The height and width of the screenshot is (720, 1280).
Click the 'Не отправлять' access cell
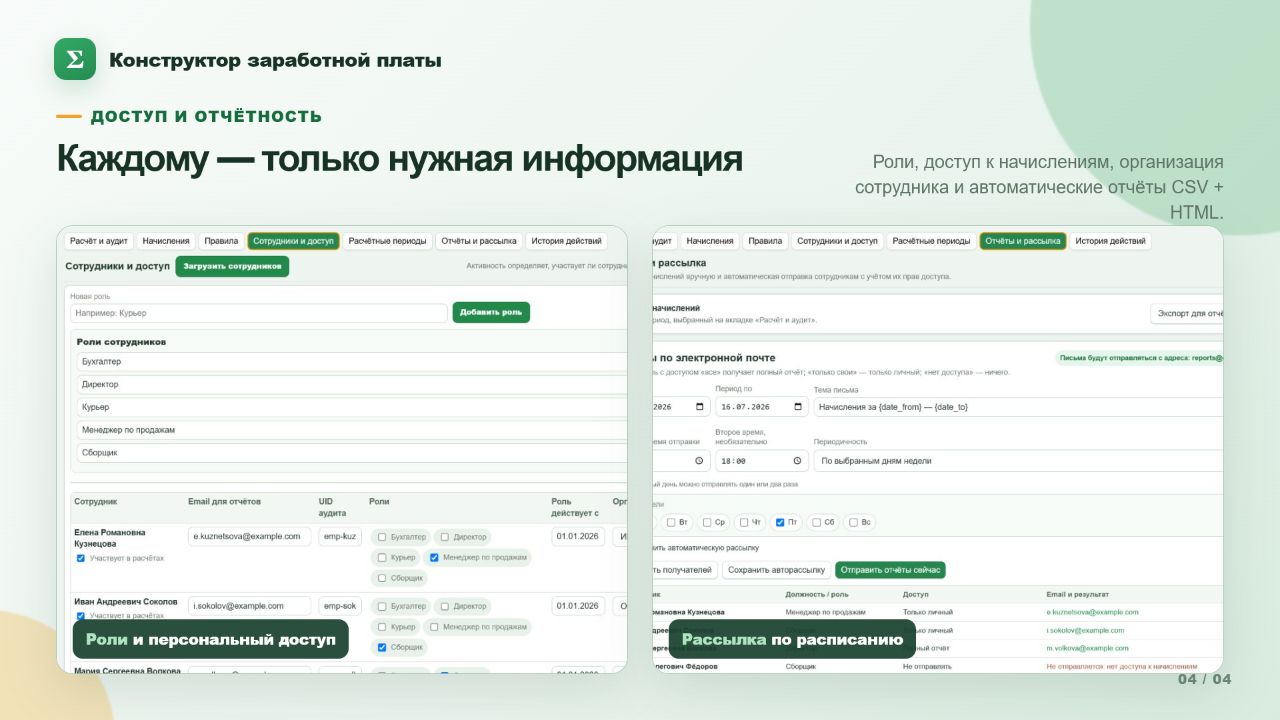coord(926,666)
